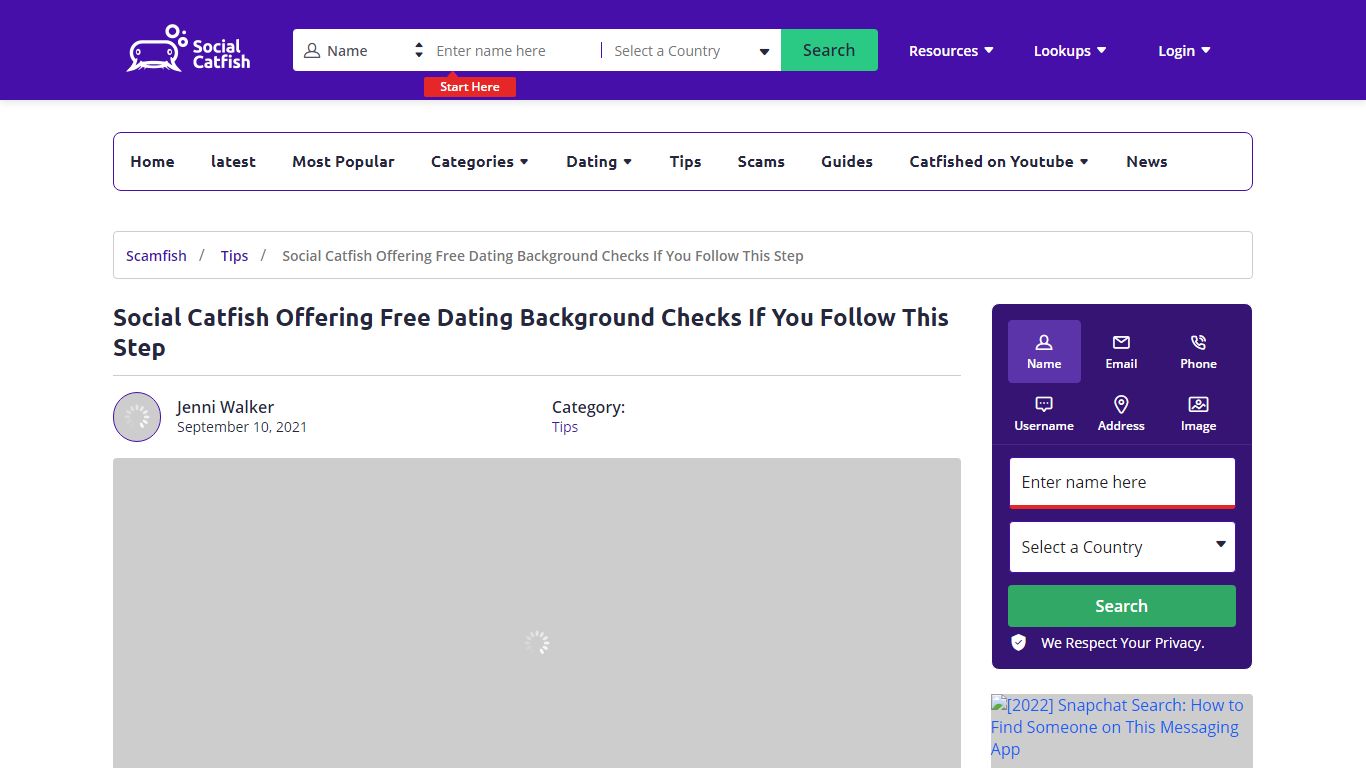Expand the Resources menu
The height and width of the screenshot is (768, 1366).
(951, 51)
